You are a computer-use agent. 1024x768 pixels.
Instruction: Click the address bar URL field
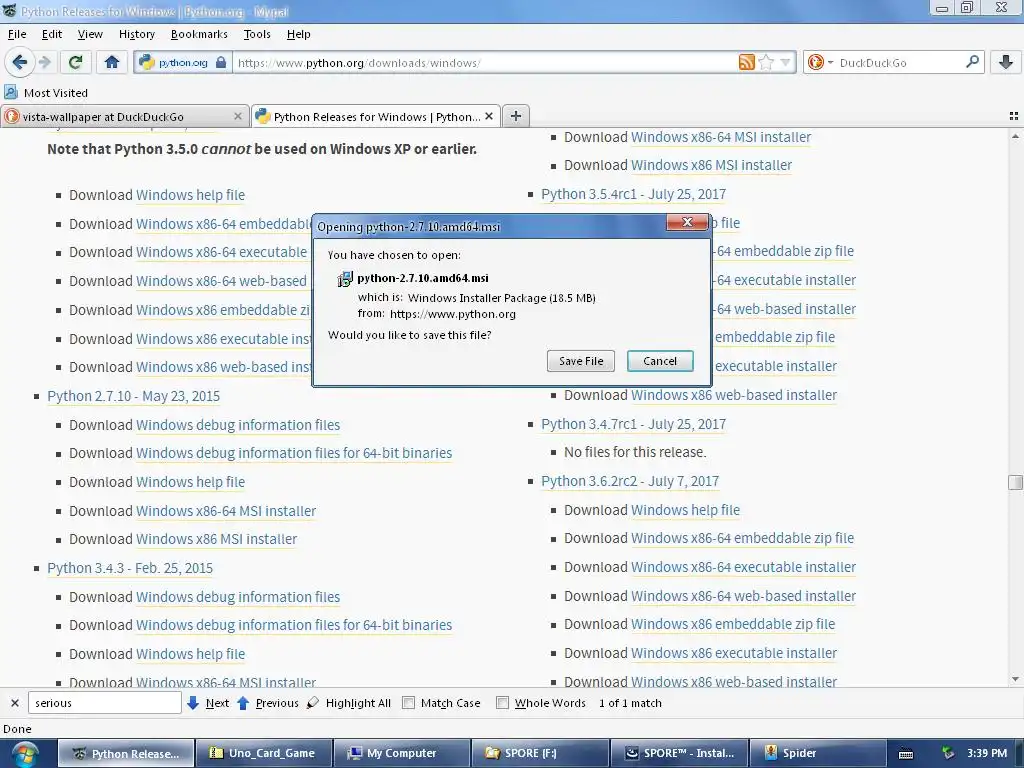[x=485, y=63]
